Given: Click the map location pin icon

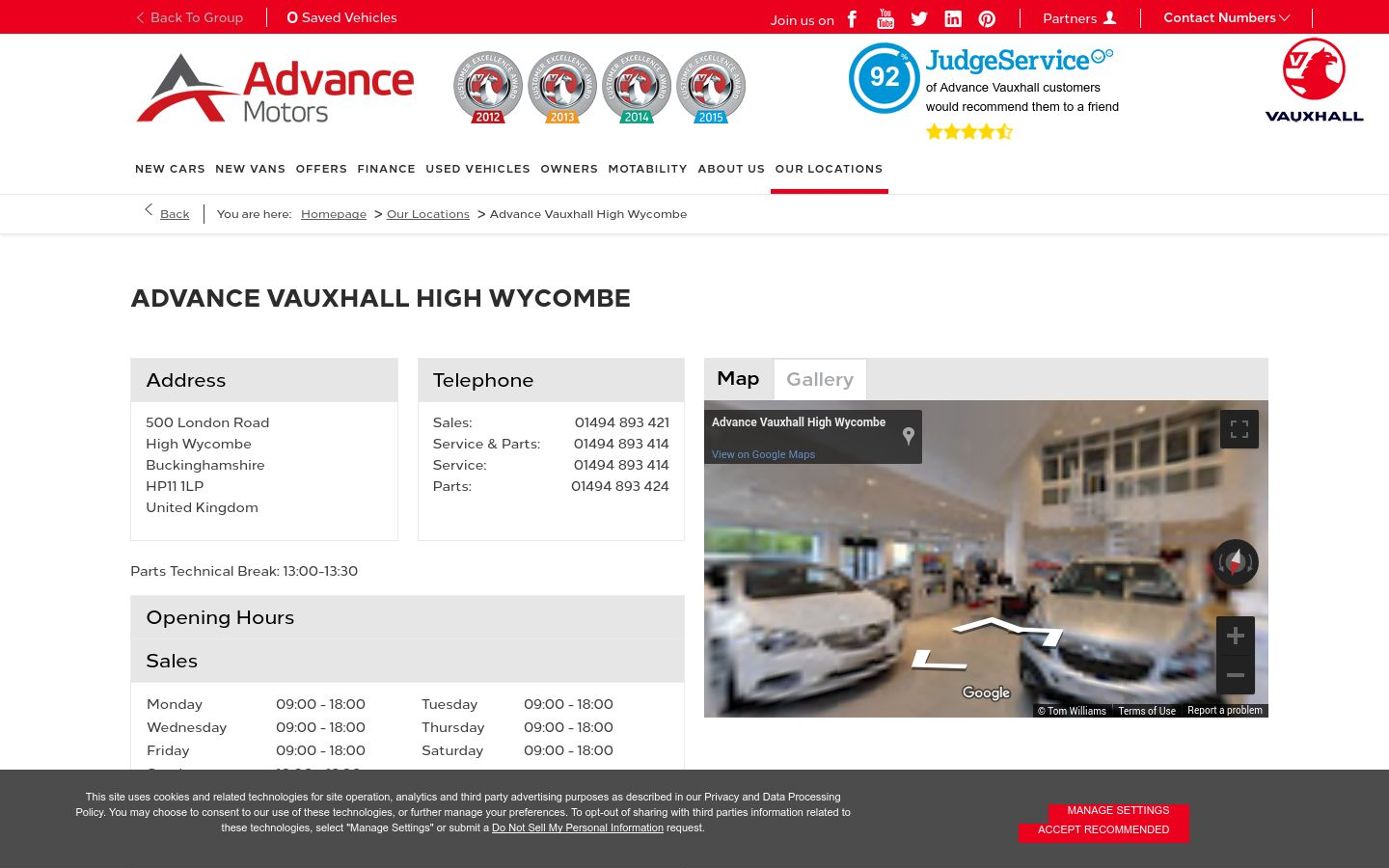Looking at the screenshot, I should [909, 436].
